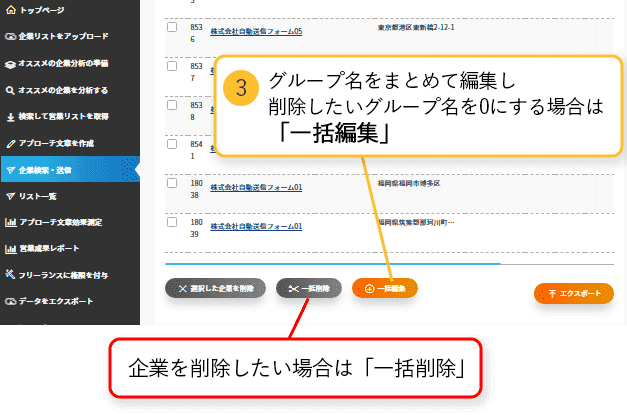Click the address 東京都港区東新橋2-12-1
This screenshot has height=415, width=627.
point(416,27)
